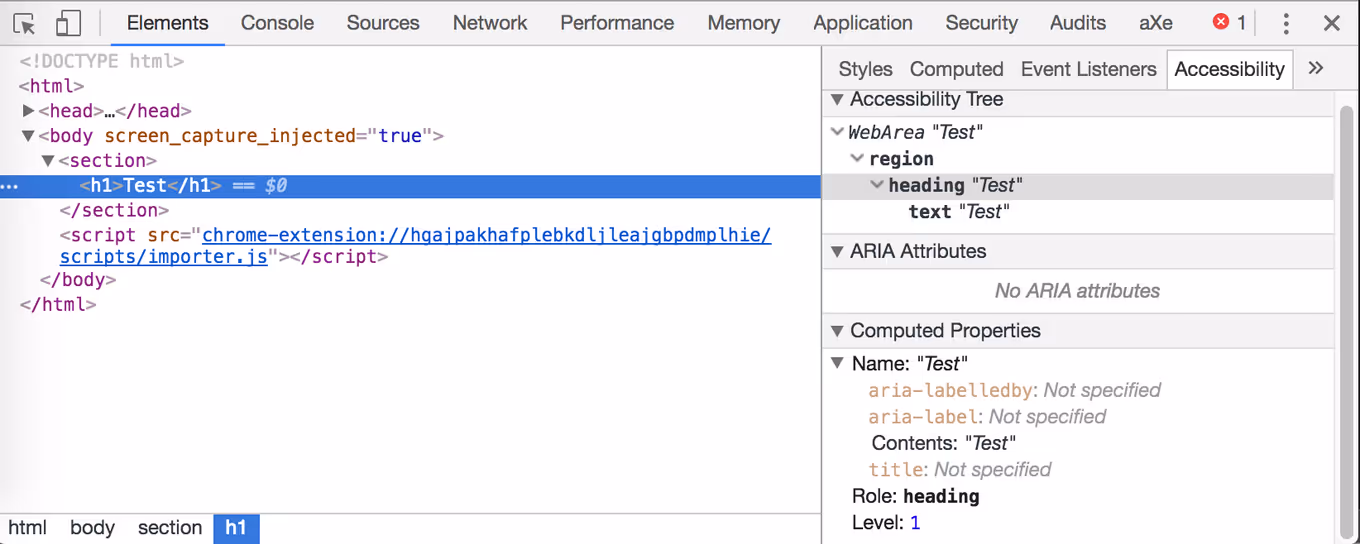Expand the collapsed head element
Image resolution: width=1360 pixels, height=544 pixels.
[29, 111]
